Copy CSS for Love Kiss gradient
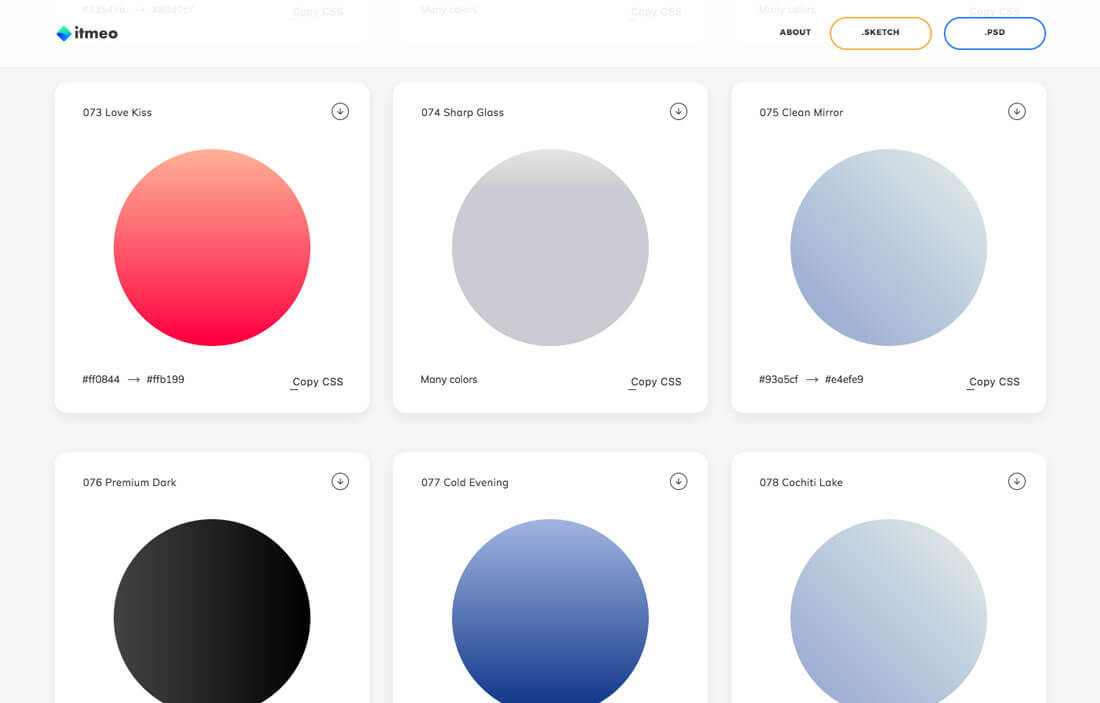This screenshot has height=703, width=1100. [317, 382]
